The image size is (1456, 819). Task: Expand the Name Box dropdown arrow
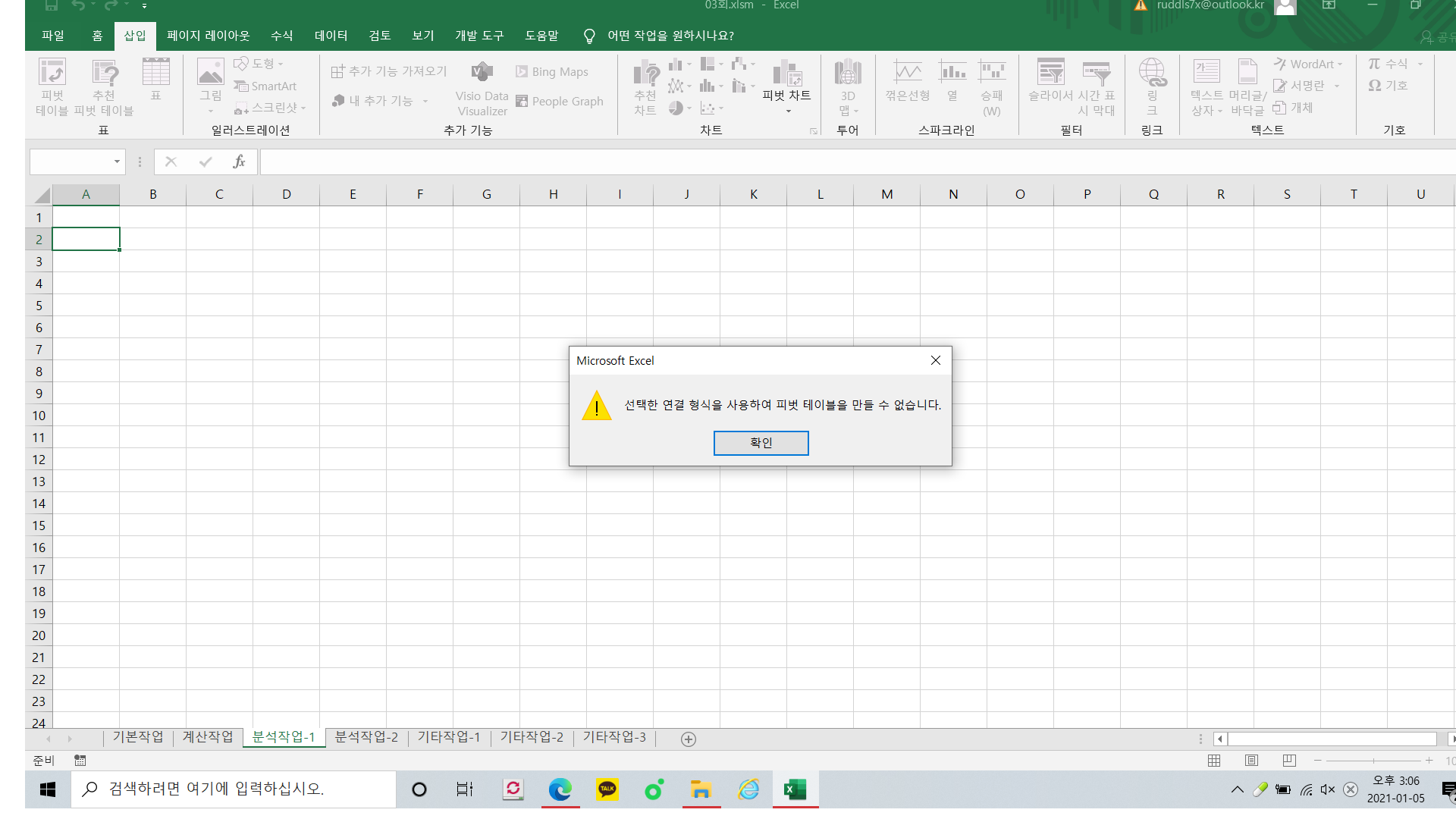pos(117,162)
